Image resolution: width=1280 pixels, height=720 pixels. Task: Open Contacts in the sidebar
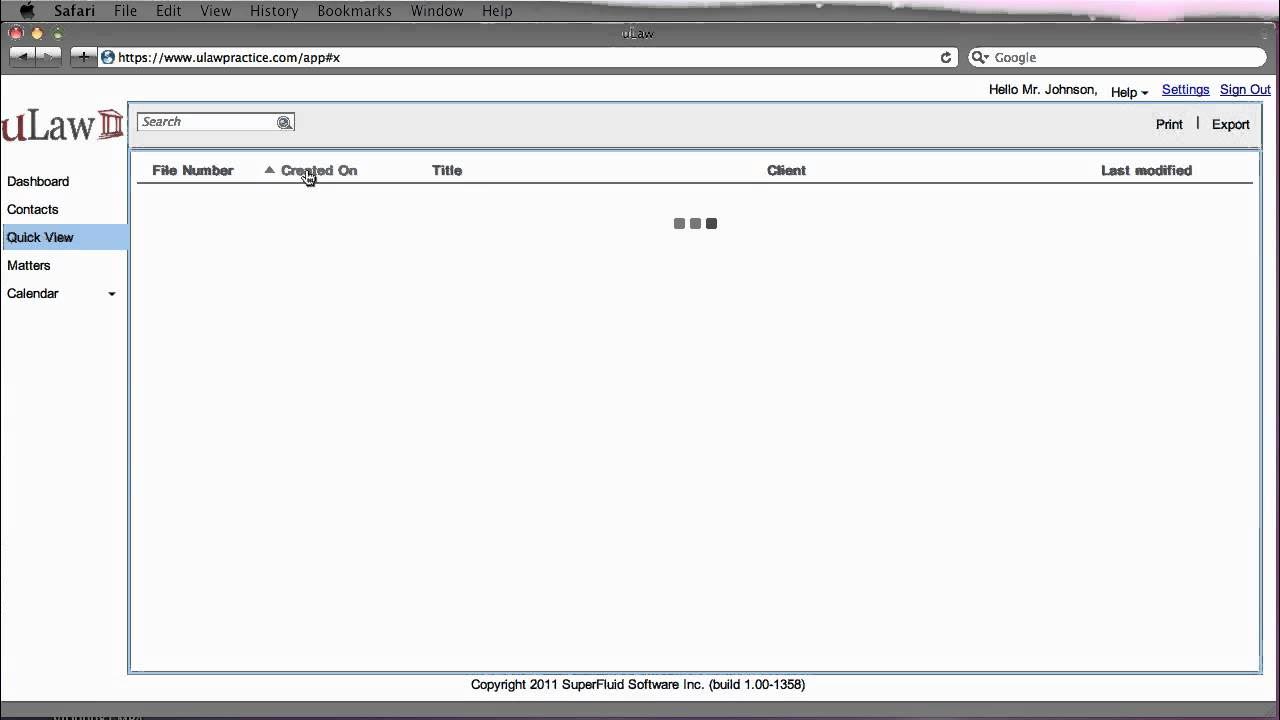coord(33,209)
